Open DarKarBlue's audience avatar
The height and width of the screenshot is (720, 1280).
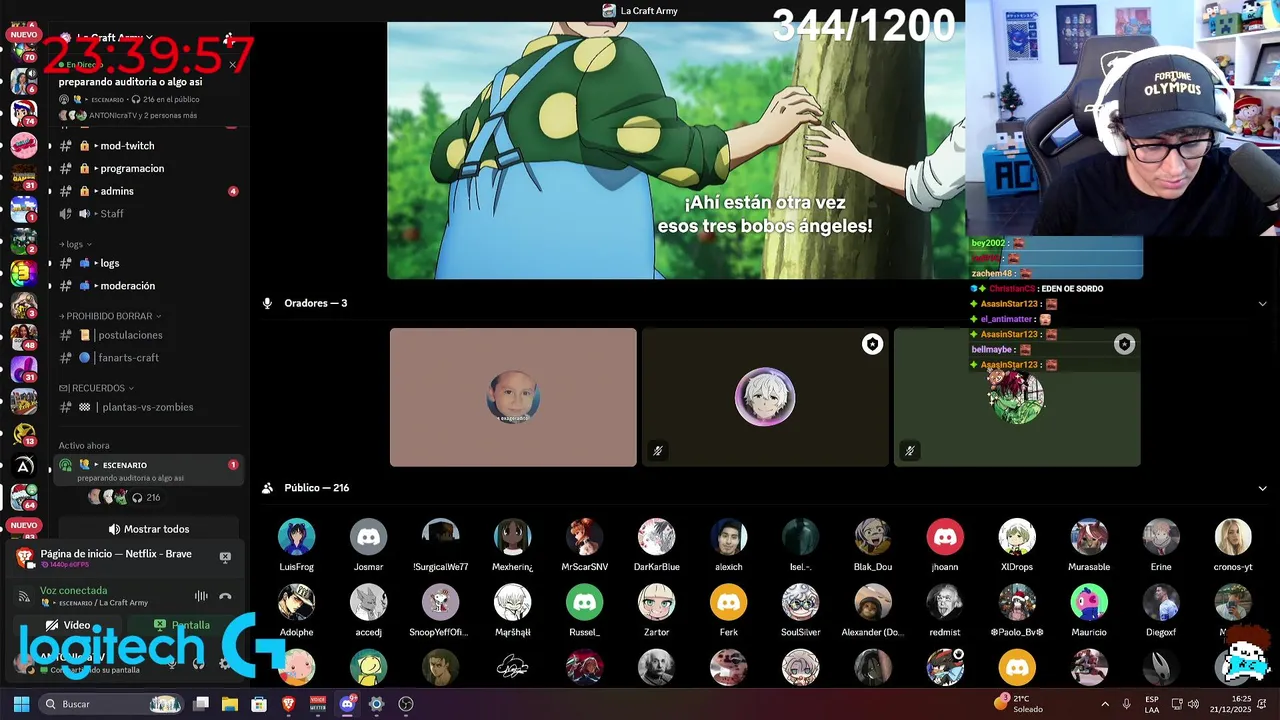pyautogui.click(x=656, y=537)
